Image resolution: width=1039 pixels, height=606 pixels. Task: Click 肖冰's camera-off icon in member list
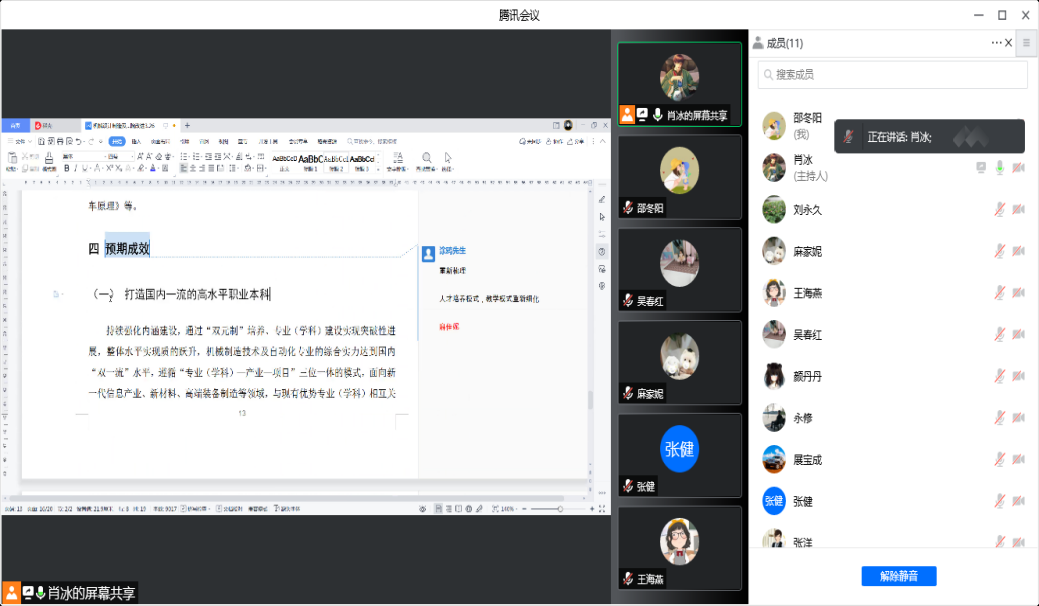click(1018, 168)
